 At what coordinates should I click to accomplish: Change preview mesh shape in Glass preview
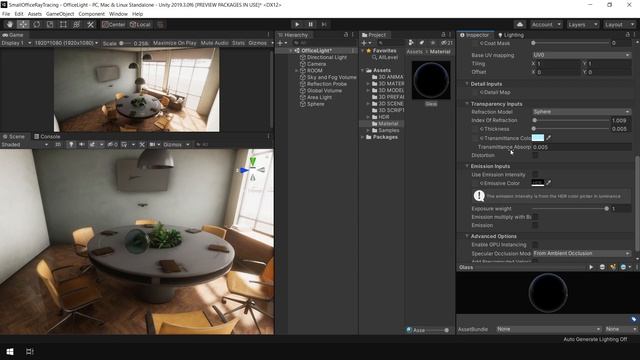[x=602, y=267]
